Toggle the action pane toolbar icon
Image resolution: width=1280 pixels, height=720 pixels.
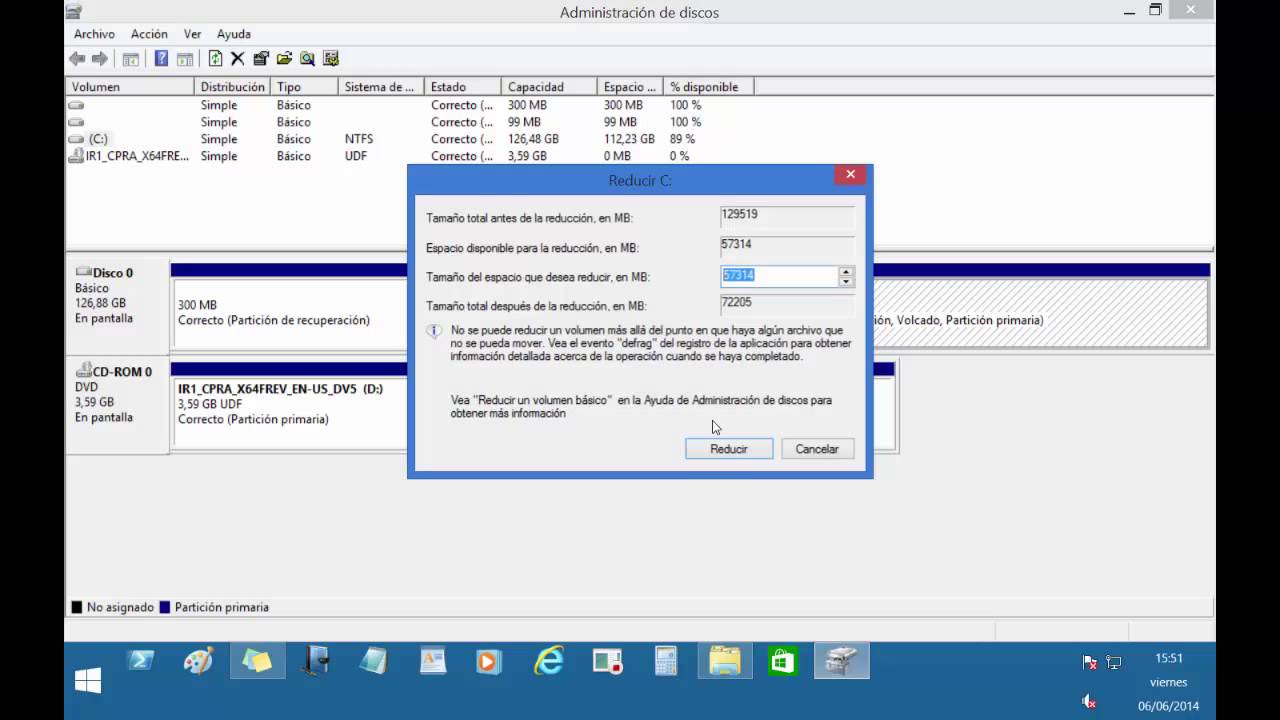tap(185, 59)
